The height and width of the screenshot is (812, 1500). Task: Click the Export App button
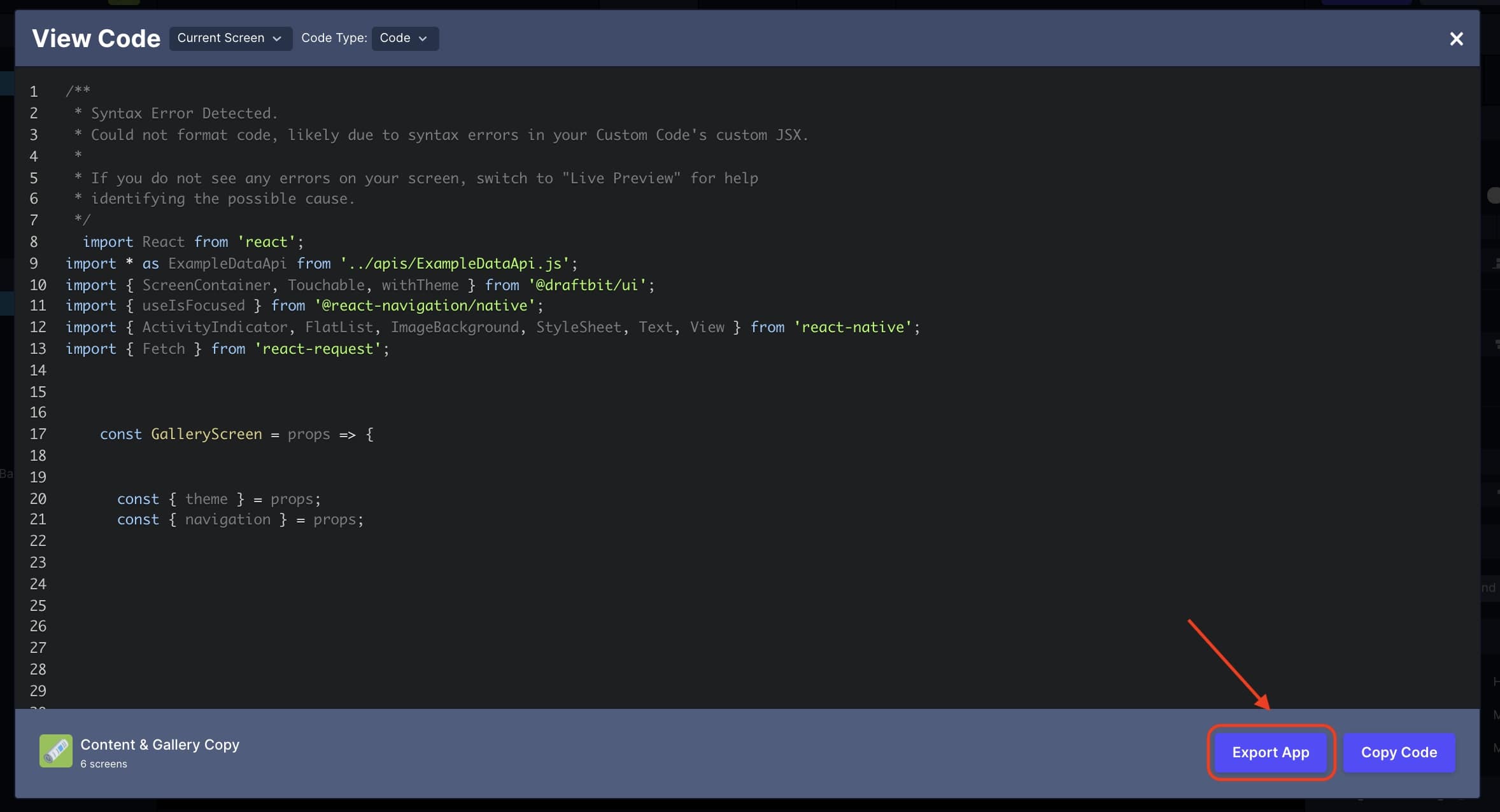1270,752
